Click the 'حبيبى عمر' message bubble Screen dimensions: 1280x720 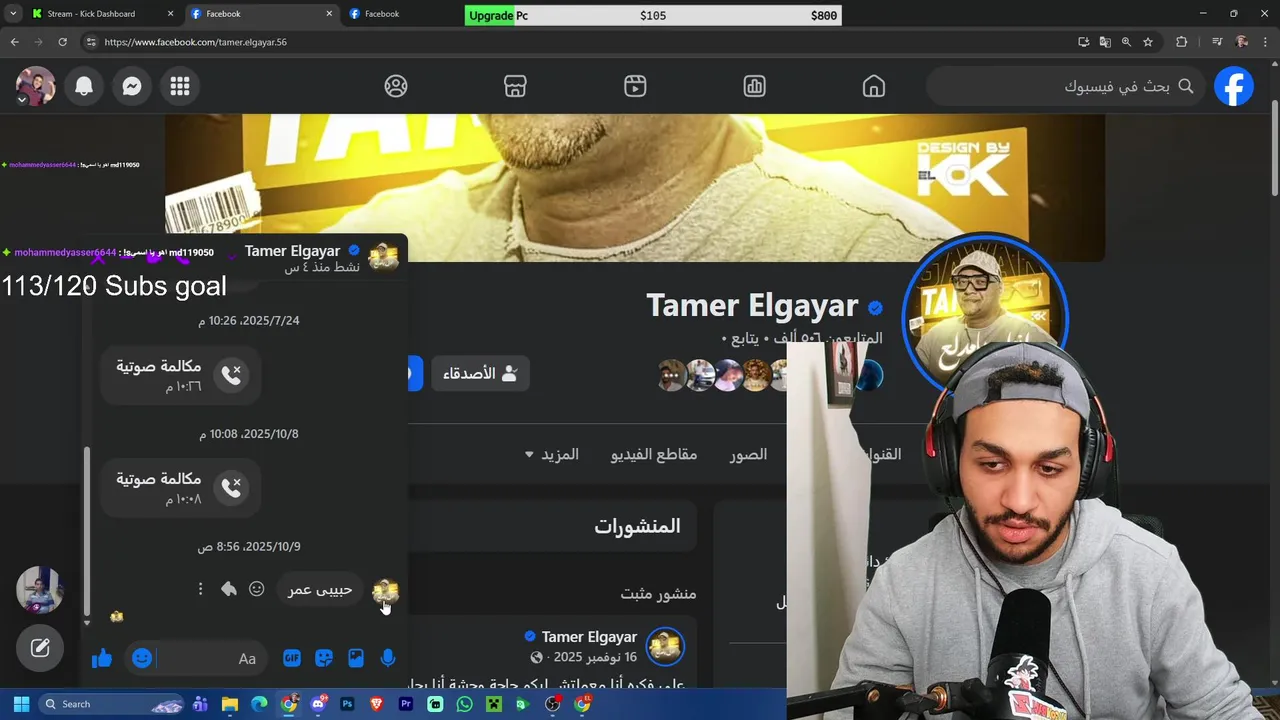pos(320,589)
